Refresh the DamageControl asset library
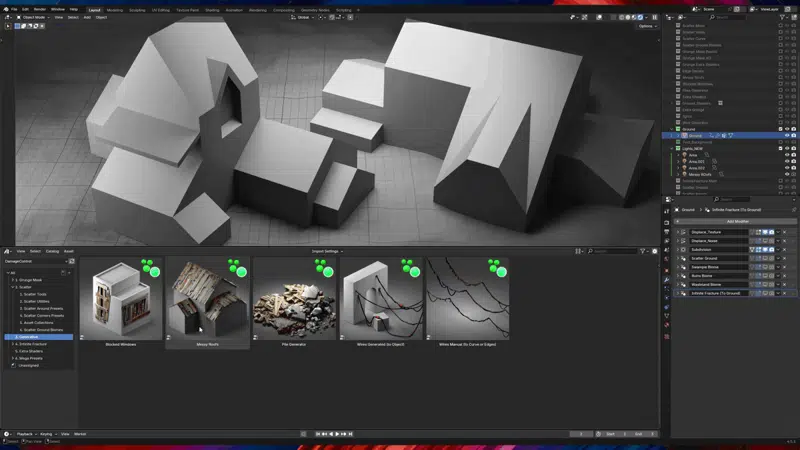Screen dimensions: 800x450 point(71,261)
